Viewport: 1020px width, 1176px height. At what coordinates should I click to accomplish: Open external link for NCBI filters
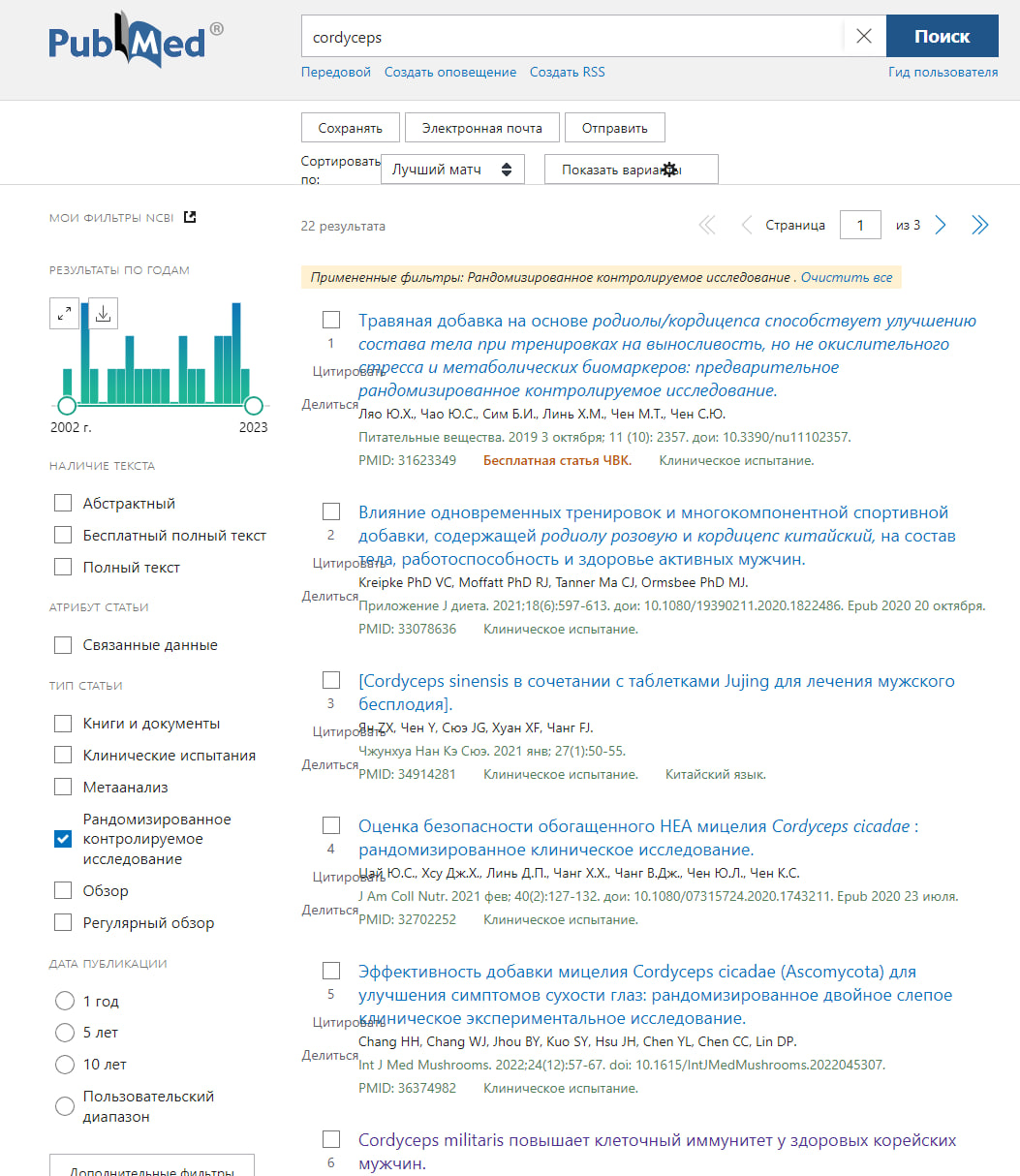(190, 217)
